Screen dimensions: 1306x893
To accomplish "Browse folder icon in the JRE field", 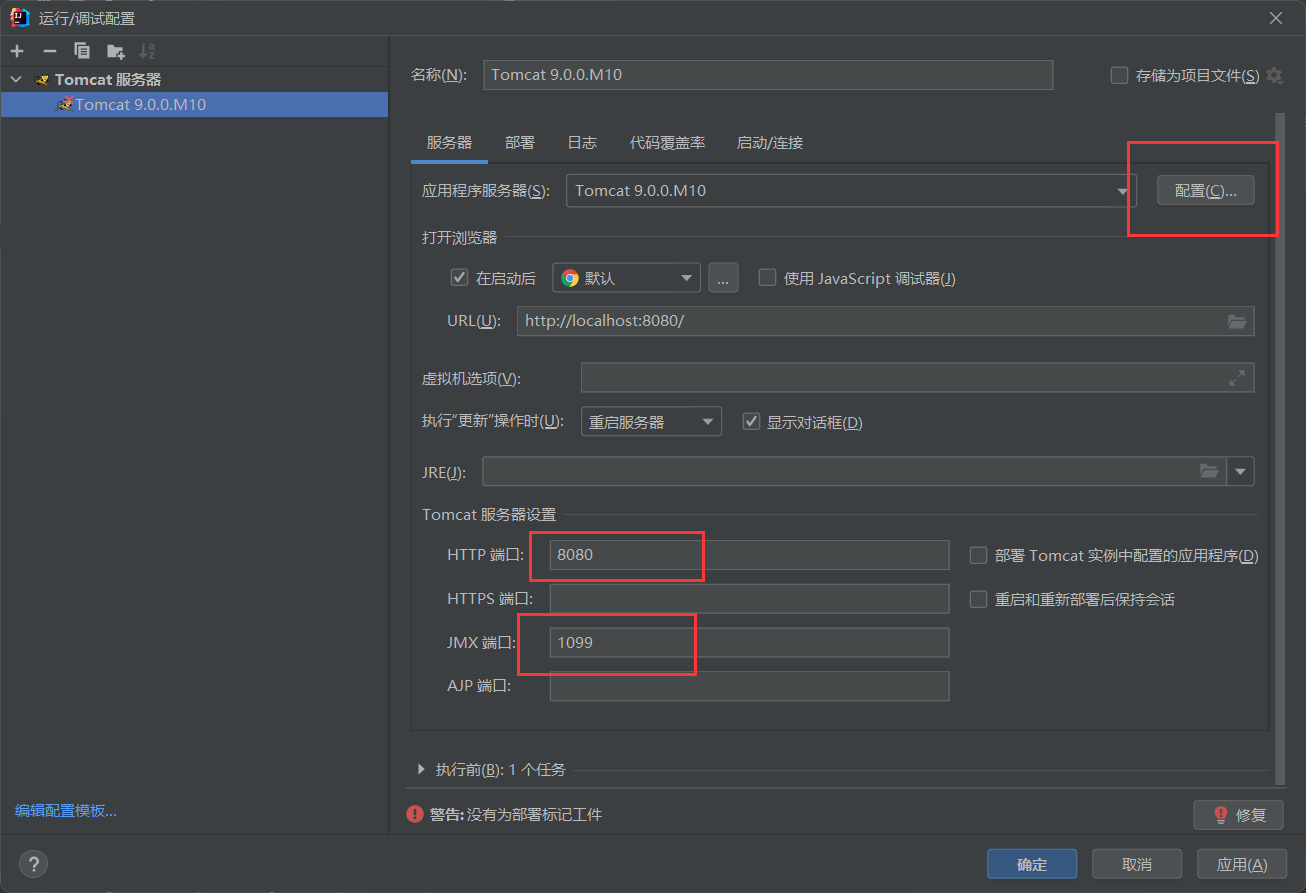I will coord(1209,471).
